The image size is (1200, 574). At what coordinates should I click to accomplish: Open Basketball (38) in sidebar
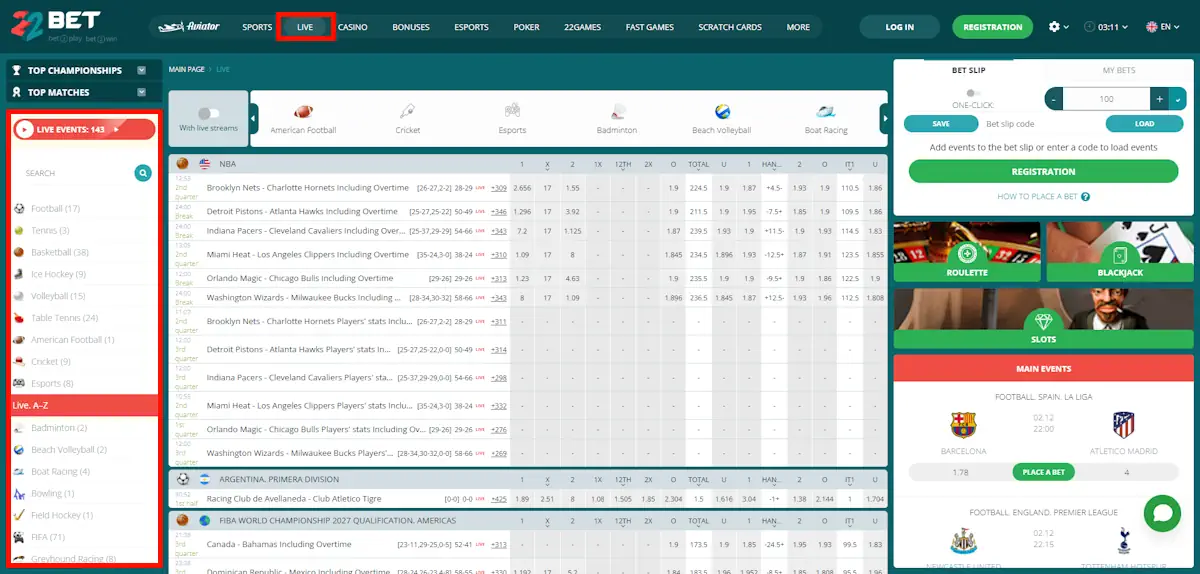[x=59, y=253]
